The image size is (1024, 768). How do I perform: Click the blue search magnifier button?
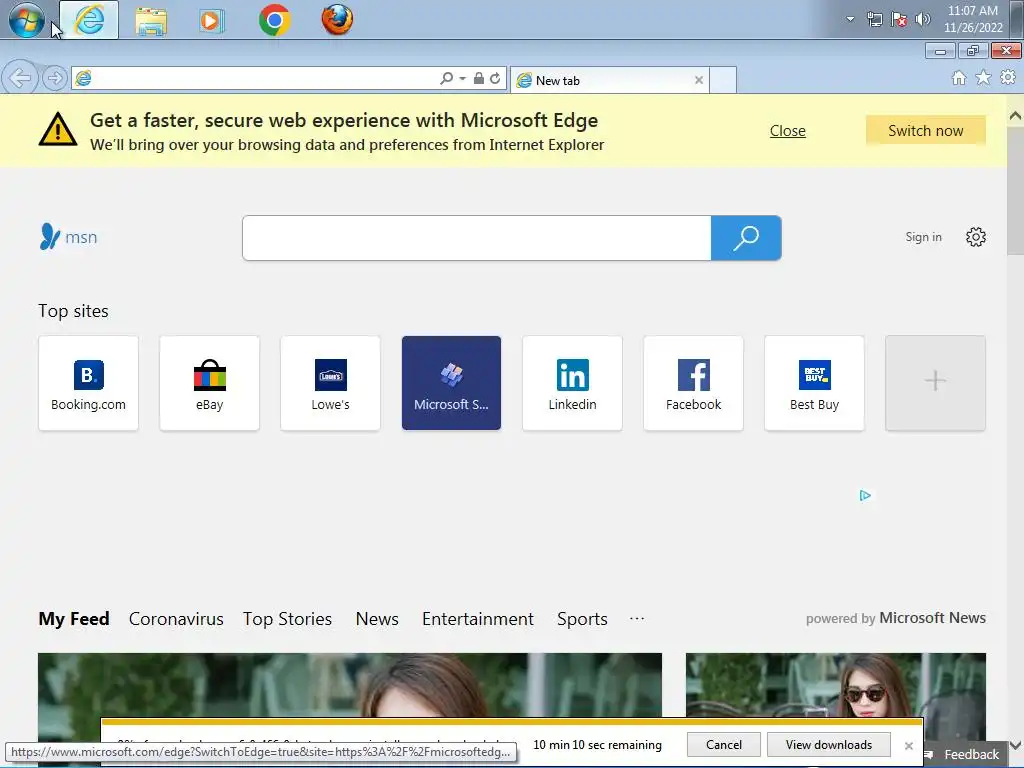point(746,238)
